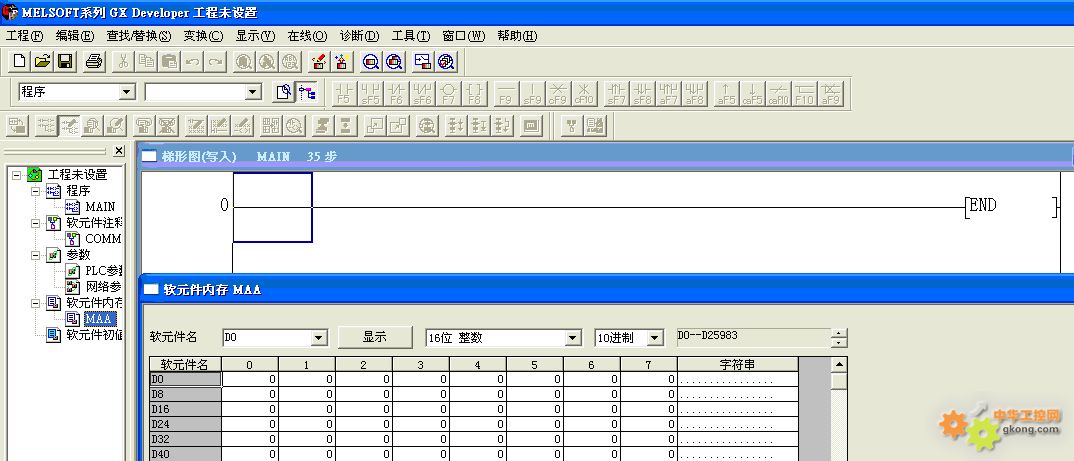This screenshot has height=461, width=1074.
Task: Click the paste clipboard icon
Action: (170, 62)
